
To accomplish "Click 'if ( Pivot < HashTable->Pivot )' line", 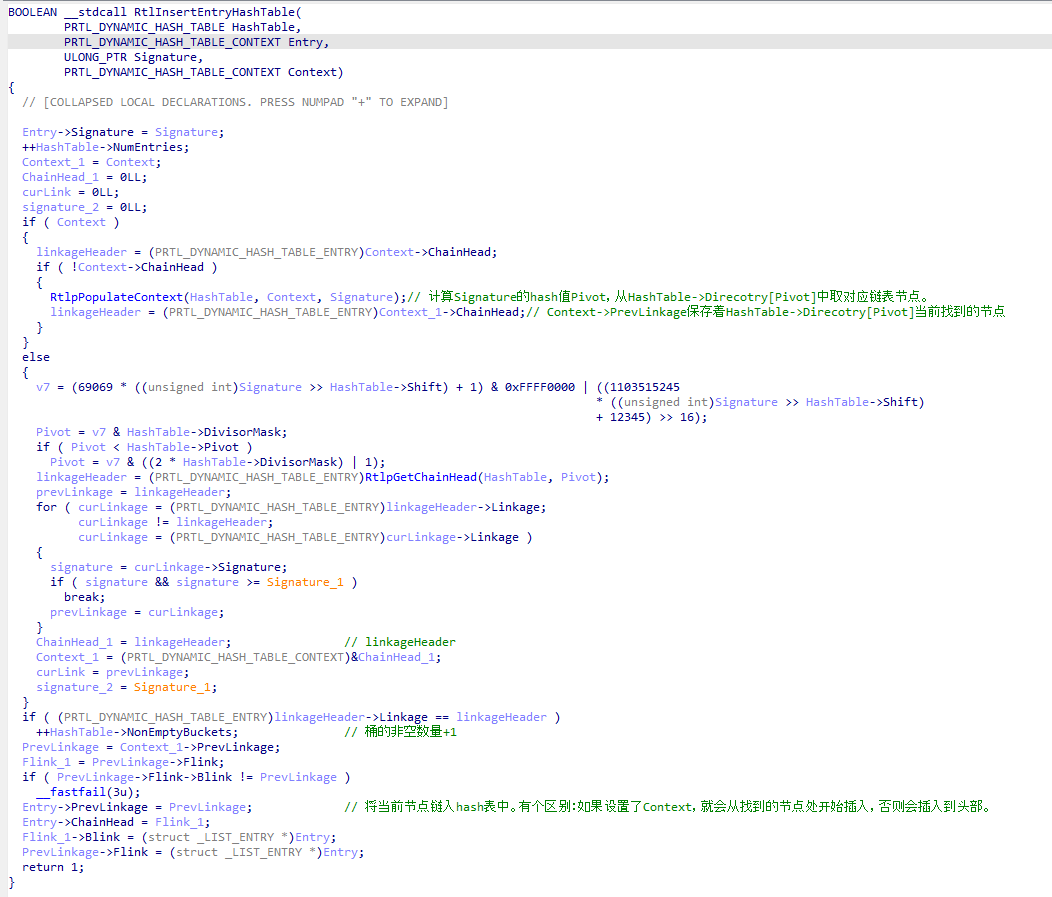I will pos(144,447).
